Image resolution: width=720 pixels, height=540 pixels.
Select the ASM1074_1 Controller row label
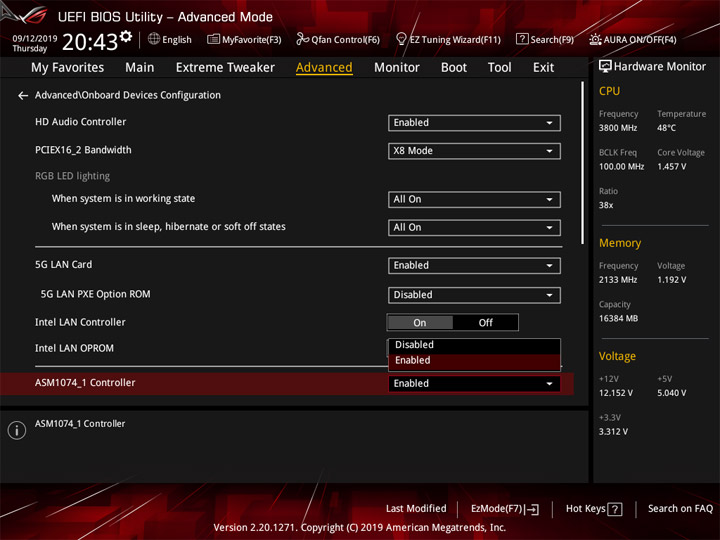[85, 383]
